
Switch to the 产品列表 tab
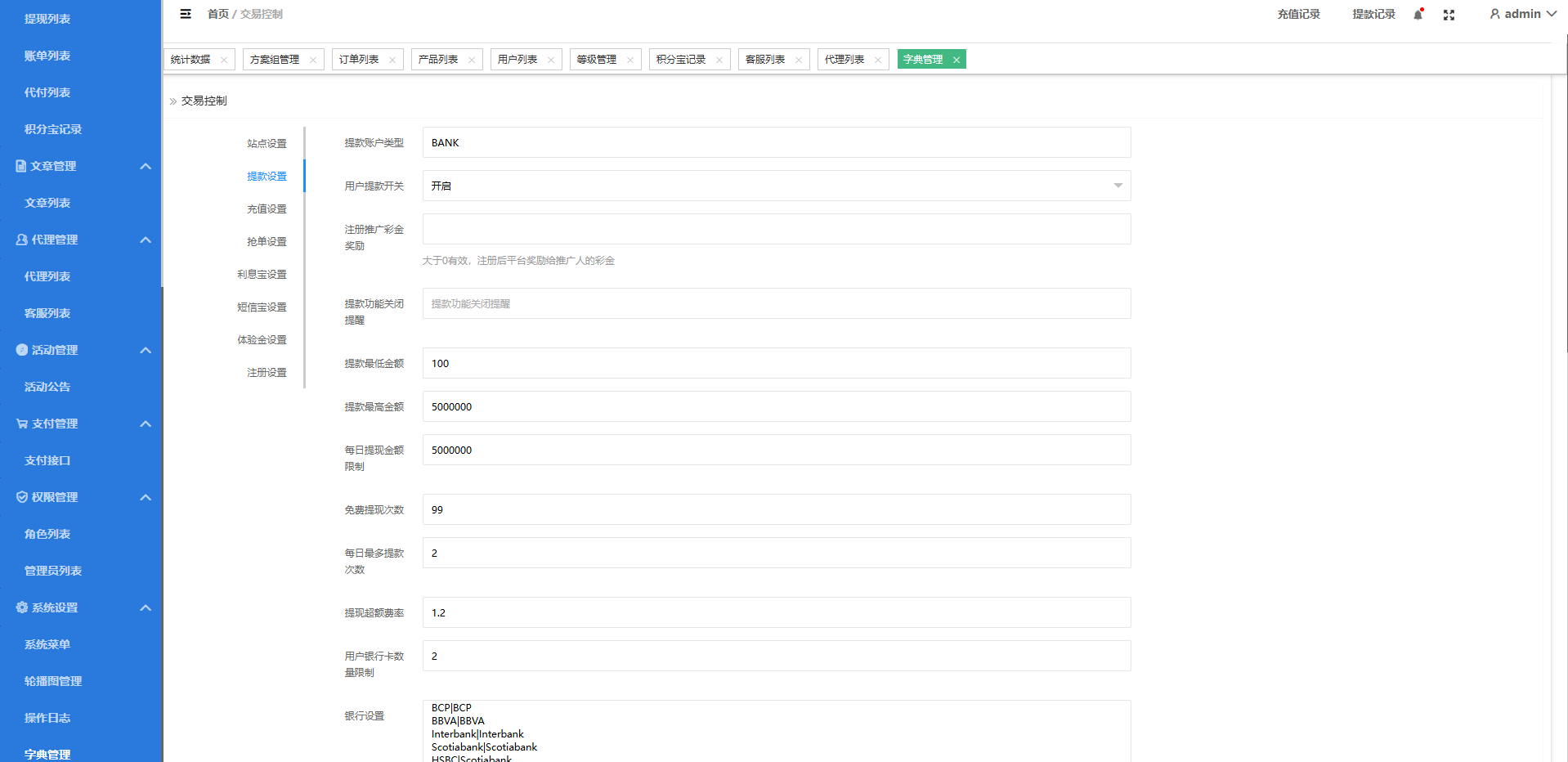tap(438, 60)
